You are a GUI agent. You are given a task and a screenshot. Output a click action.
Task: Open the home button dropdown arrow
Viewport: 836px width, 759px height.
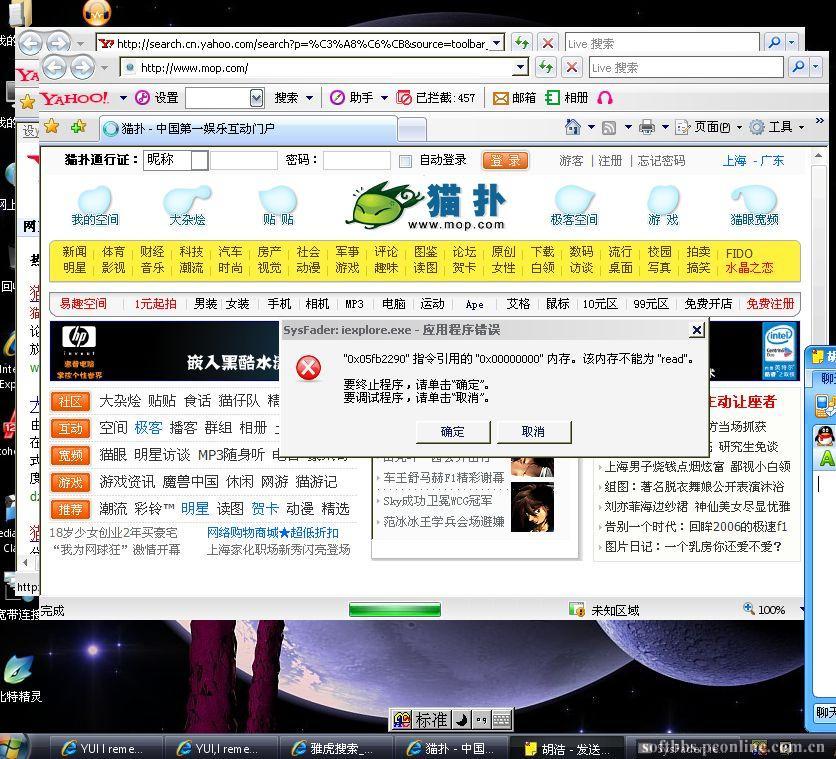591,127
